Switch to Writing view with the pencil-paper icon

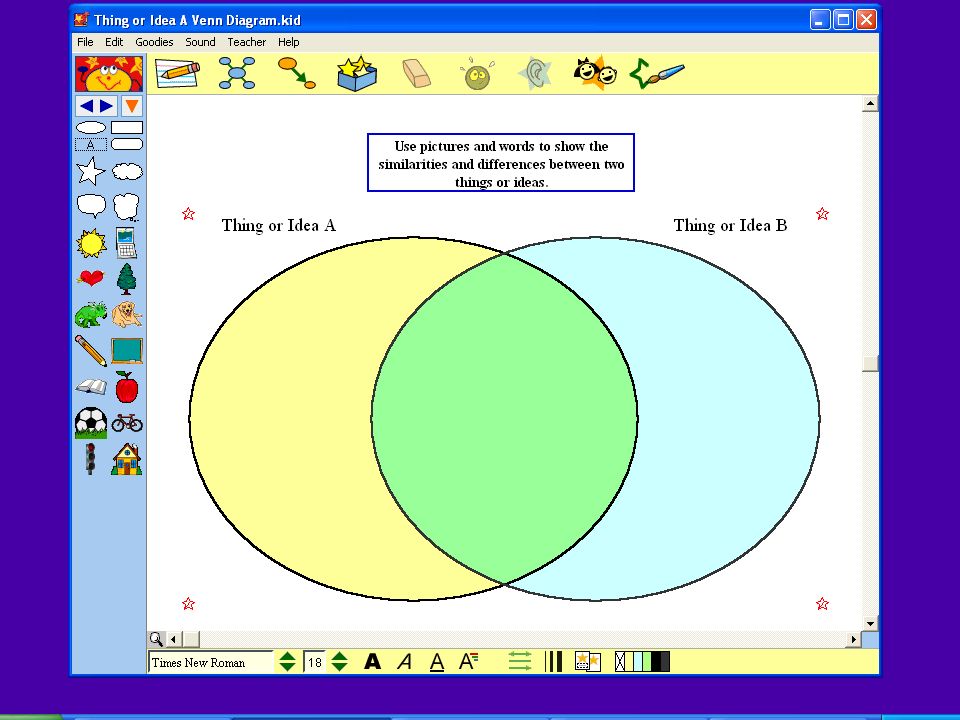point(178,74)
